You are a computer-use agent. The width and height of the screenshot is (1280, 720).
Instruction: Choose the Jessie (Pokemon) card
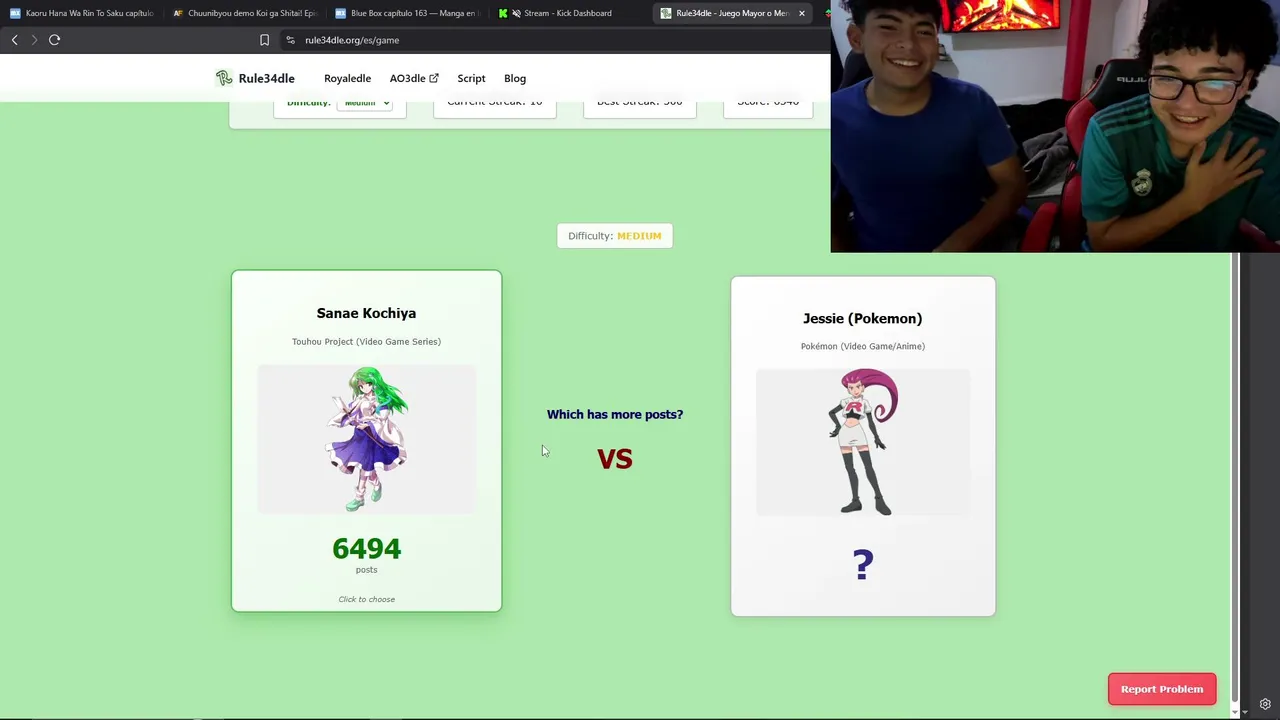coord(863,446)
